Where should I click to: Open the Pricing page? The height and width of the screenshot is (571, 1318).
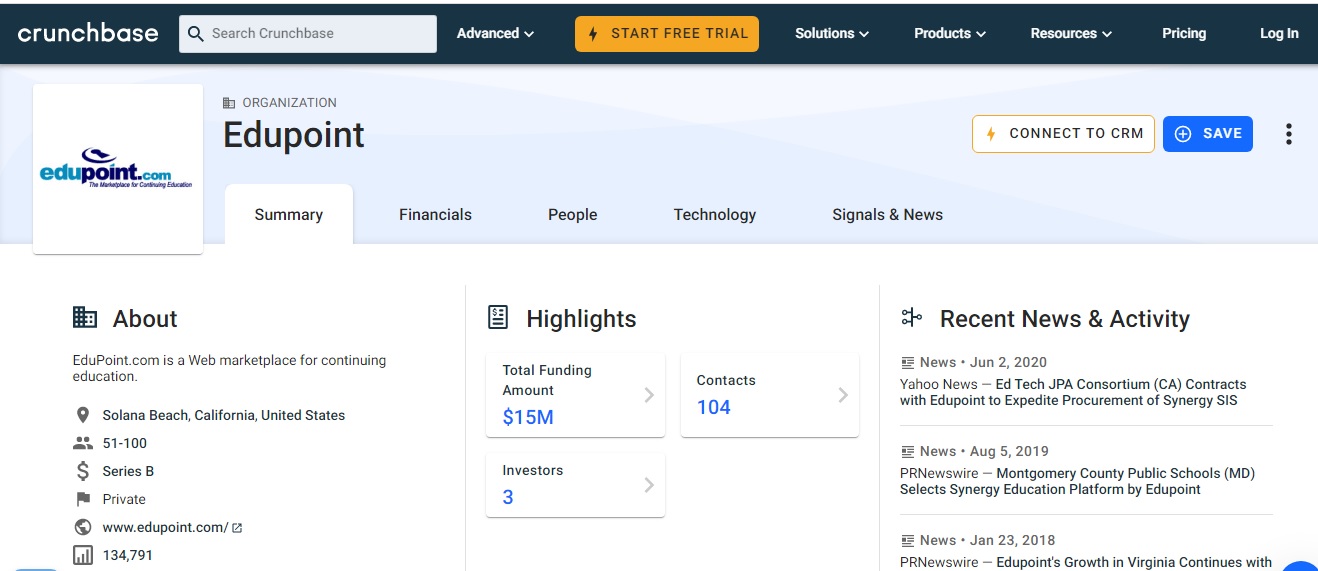pyautogui.click(x=1184, y=33)
